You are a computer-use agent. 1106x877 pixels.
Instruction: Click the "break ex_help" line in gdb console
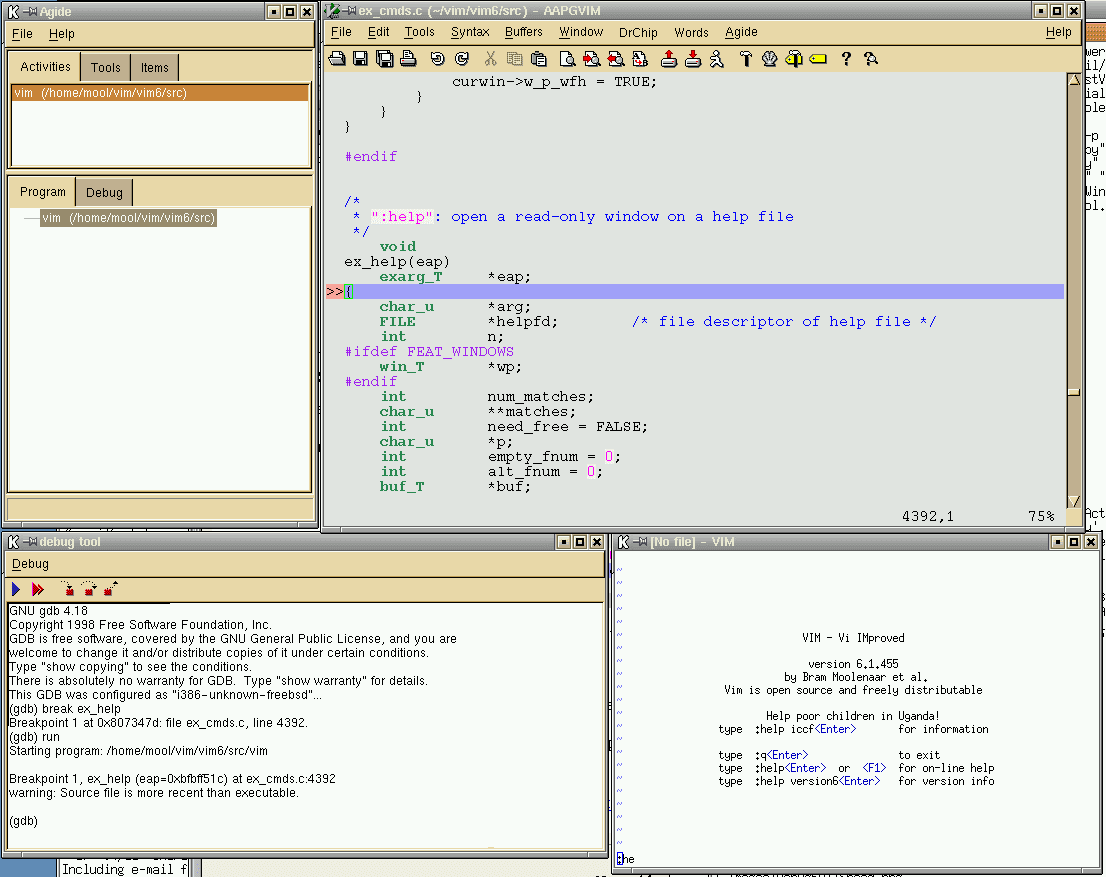click(x=80, y=708)
